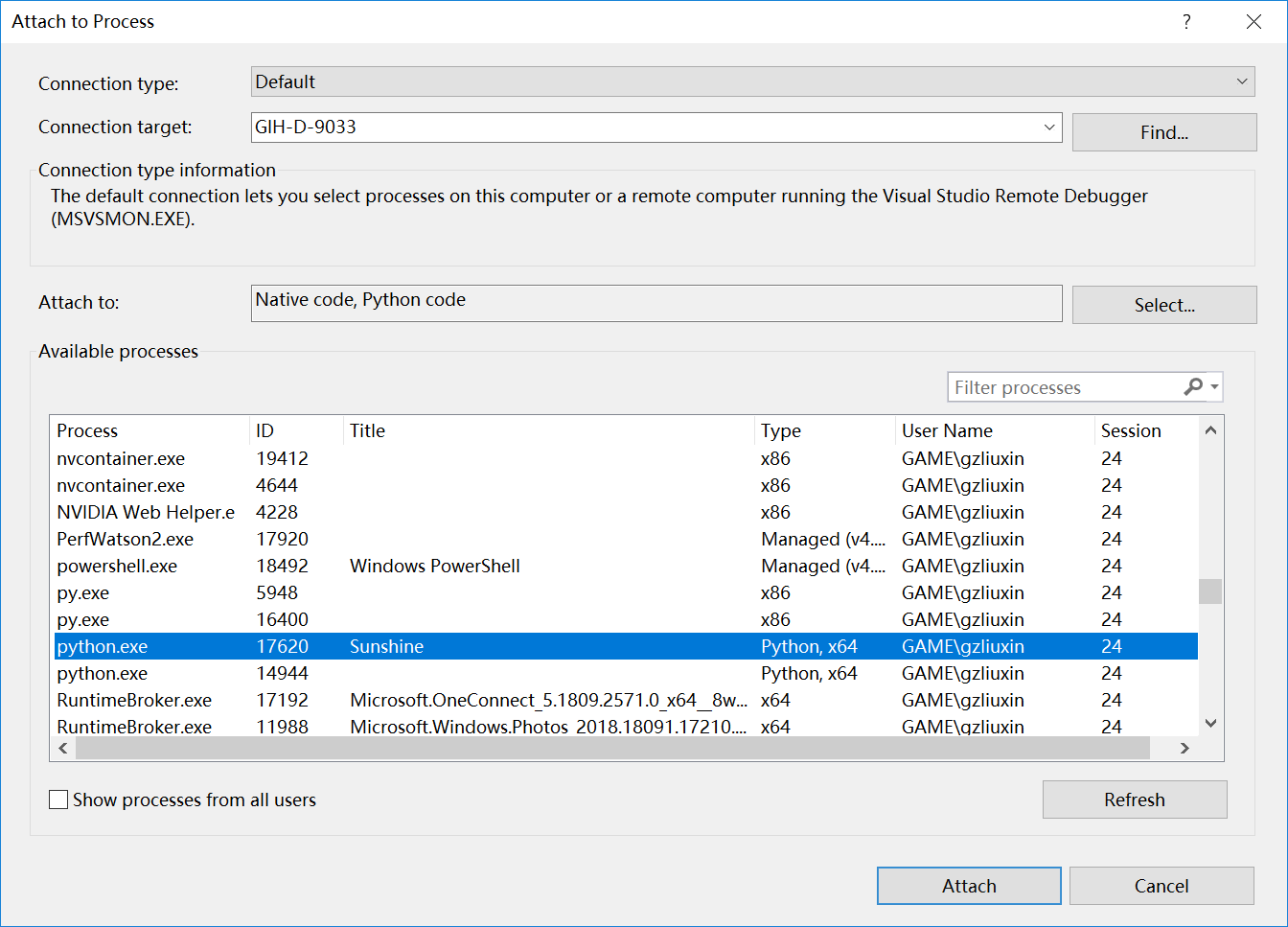
Task: Open the filter search options dropdown arrow
Action: point(1214,386)
